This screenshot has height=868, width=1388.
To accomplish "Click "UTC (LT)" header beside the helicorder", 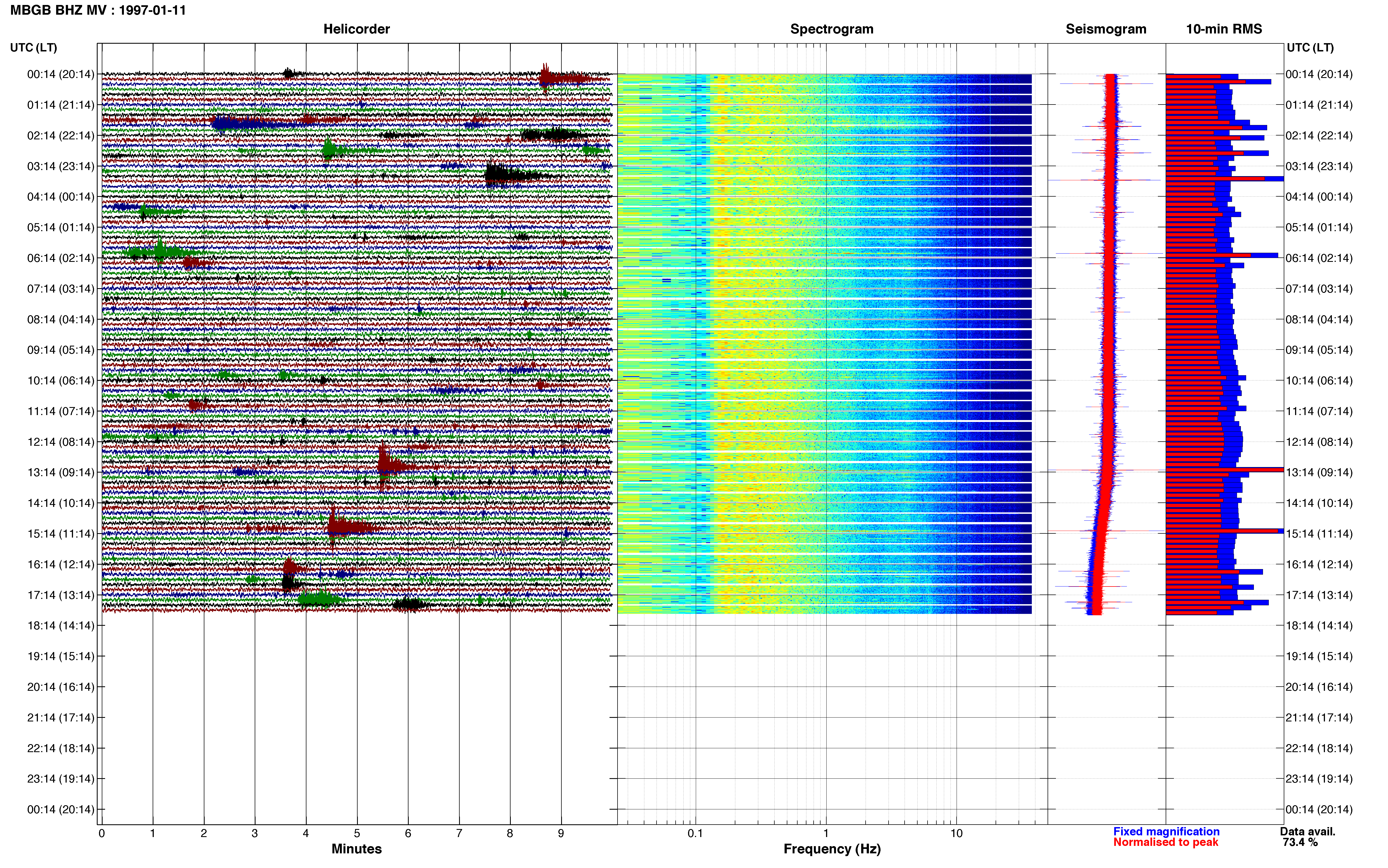I will (33, 48).
